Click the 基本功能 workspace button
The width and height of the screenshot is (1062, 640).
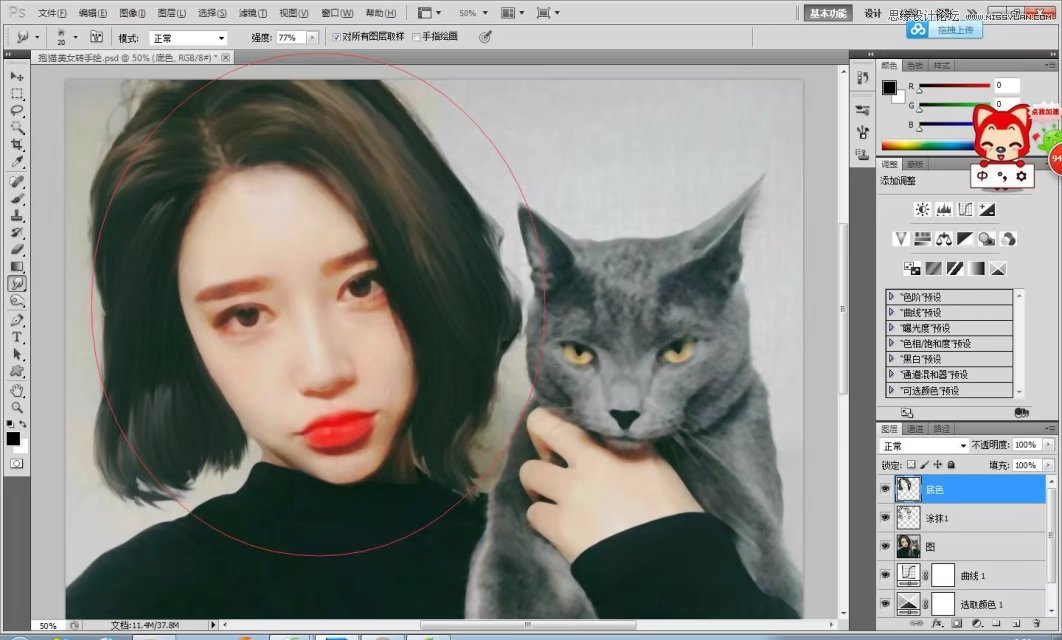coord(828,14)
